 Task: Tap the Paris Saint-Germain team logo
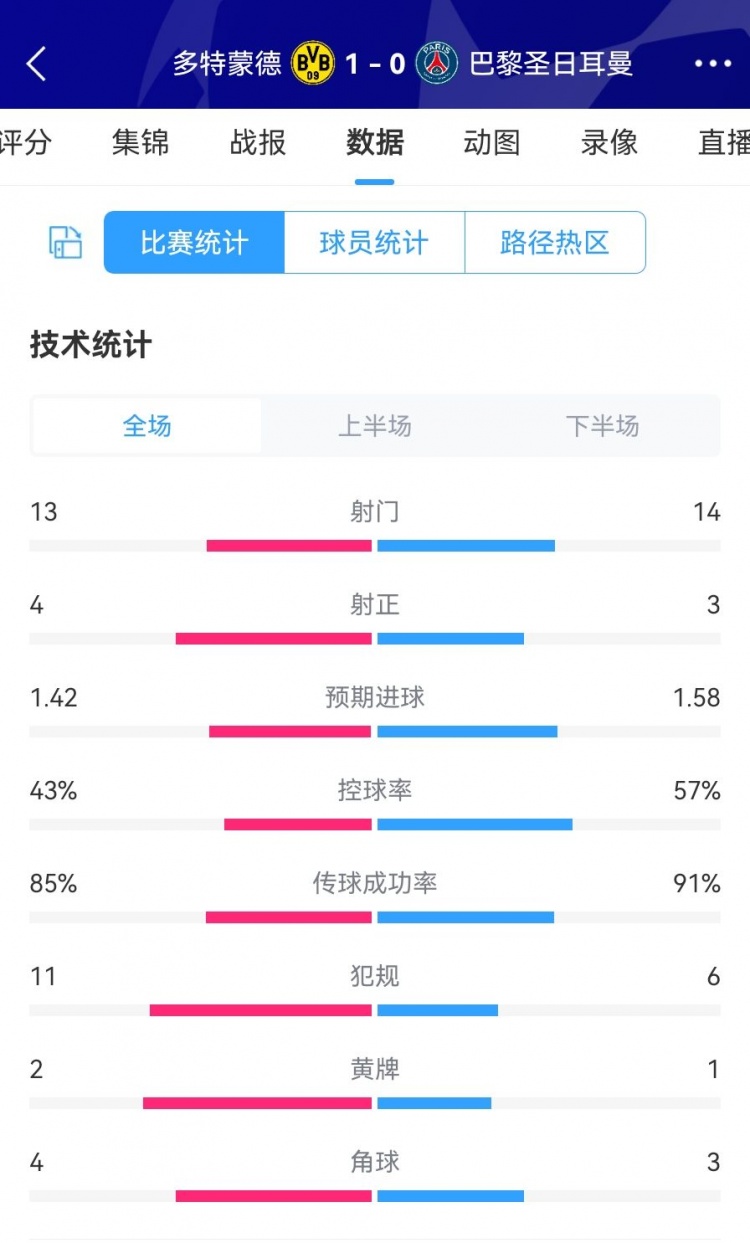point(437,63)
